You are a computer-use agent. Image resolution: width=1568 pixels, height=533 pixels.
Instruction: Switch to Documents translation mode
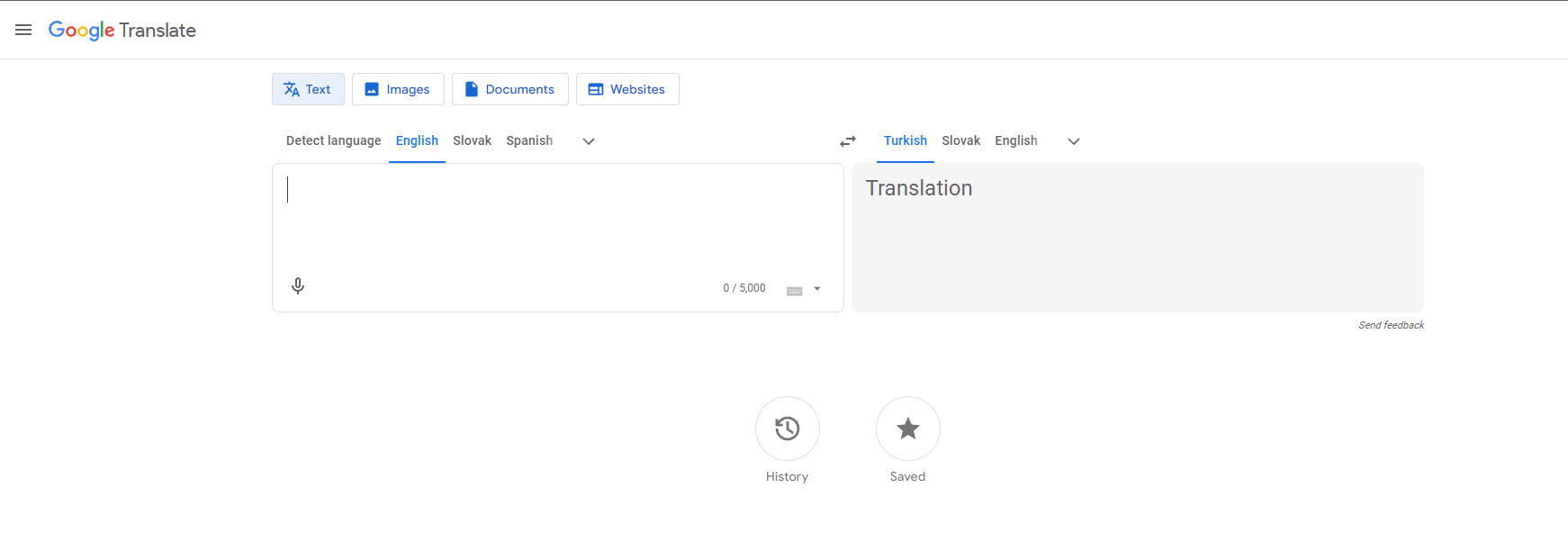tap(510, 89)
